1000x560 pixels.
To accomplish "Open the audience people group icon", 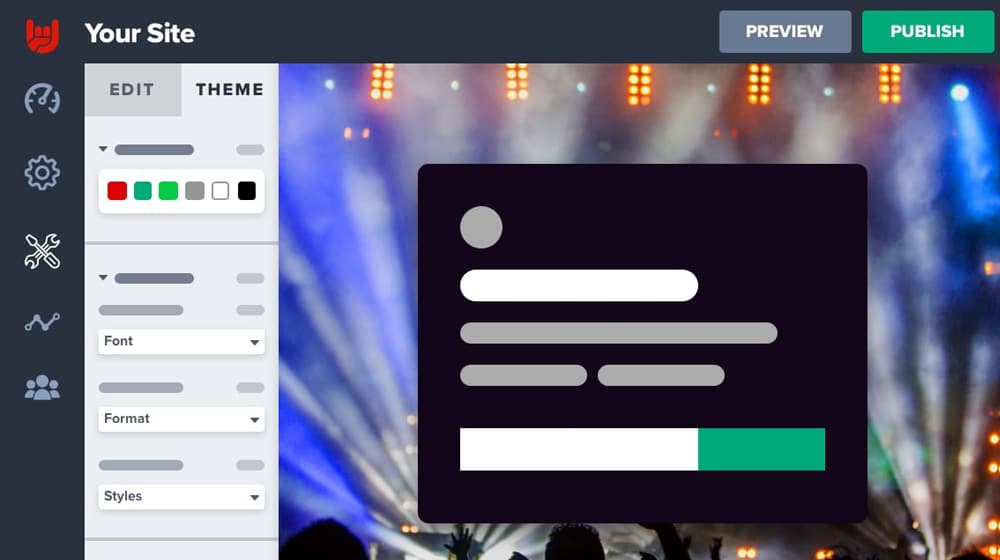I will pyautogui.click(x=43, y=388).
